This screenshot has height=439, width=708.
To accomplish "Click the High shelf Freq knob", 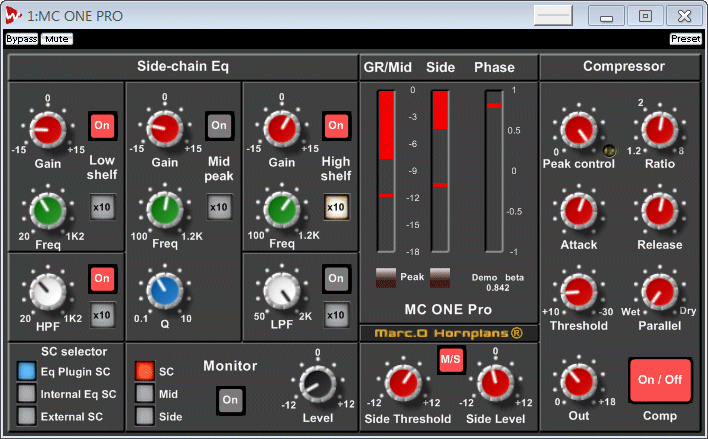I will (x=282, y=210).
